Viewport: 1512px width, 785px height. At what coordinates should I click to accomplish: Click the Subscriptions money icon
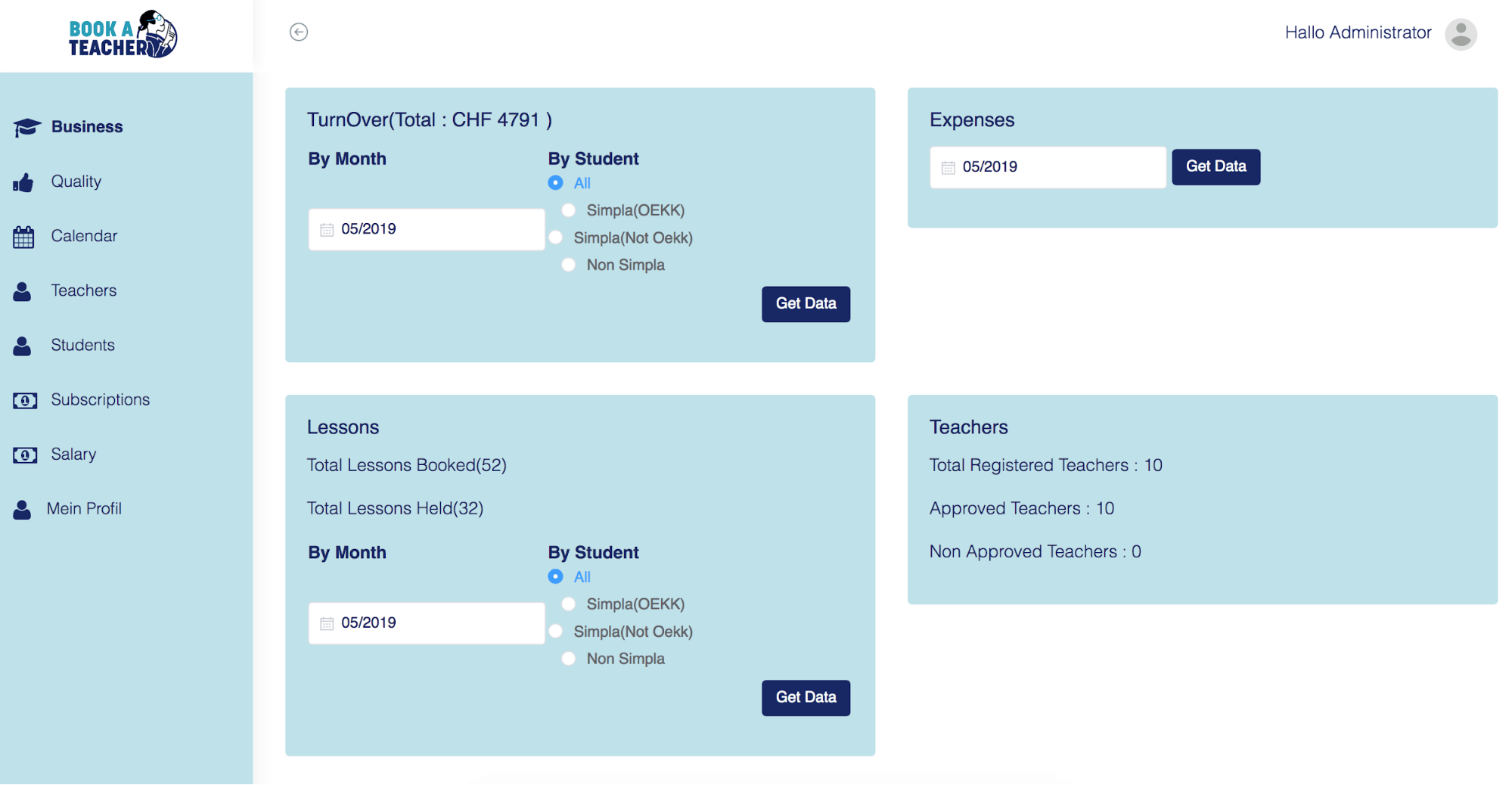23,400
